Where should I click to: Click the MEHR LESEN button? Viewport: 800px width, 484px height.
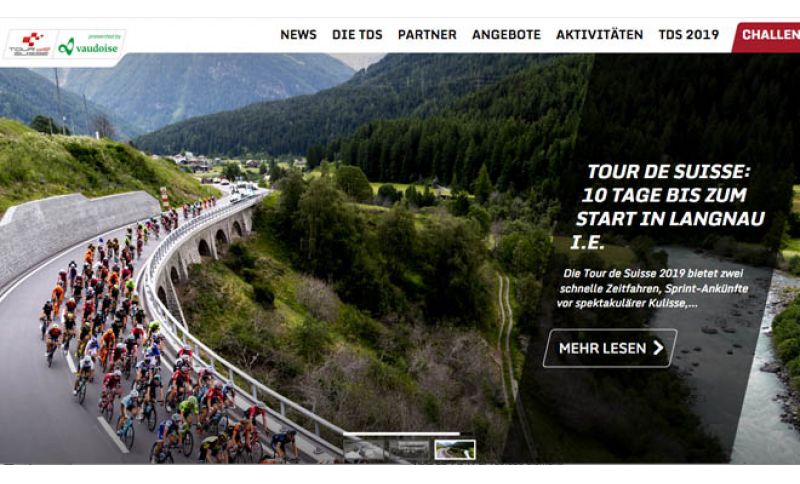pos(610,348)
